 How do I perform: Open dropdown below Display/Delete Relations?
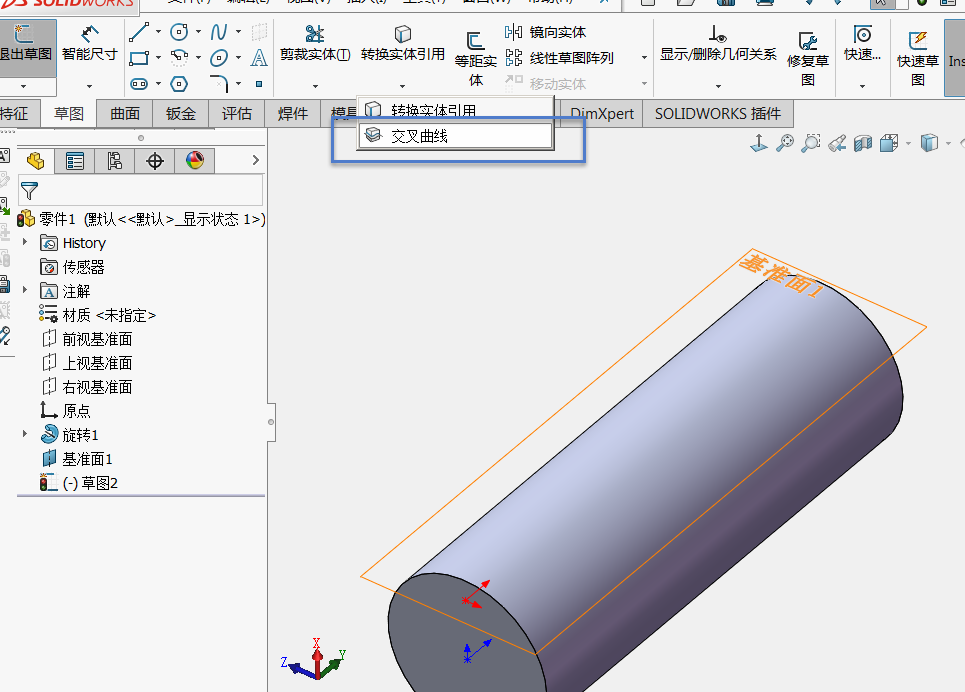[x=718, y=86]
